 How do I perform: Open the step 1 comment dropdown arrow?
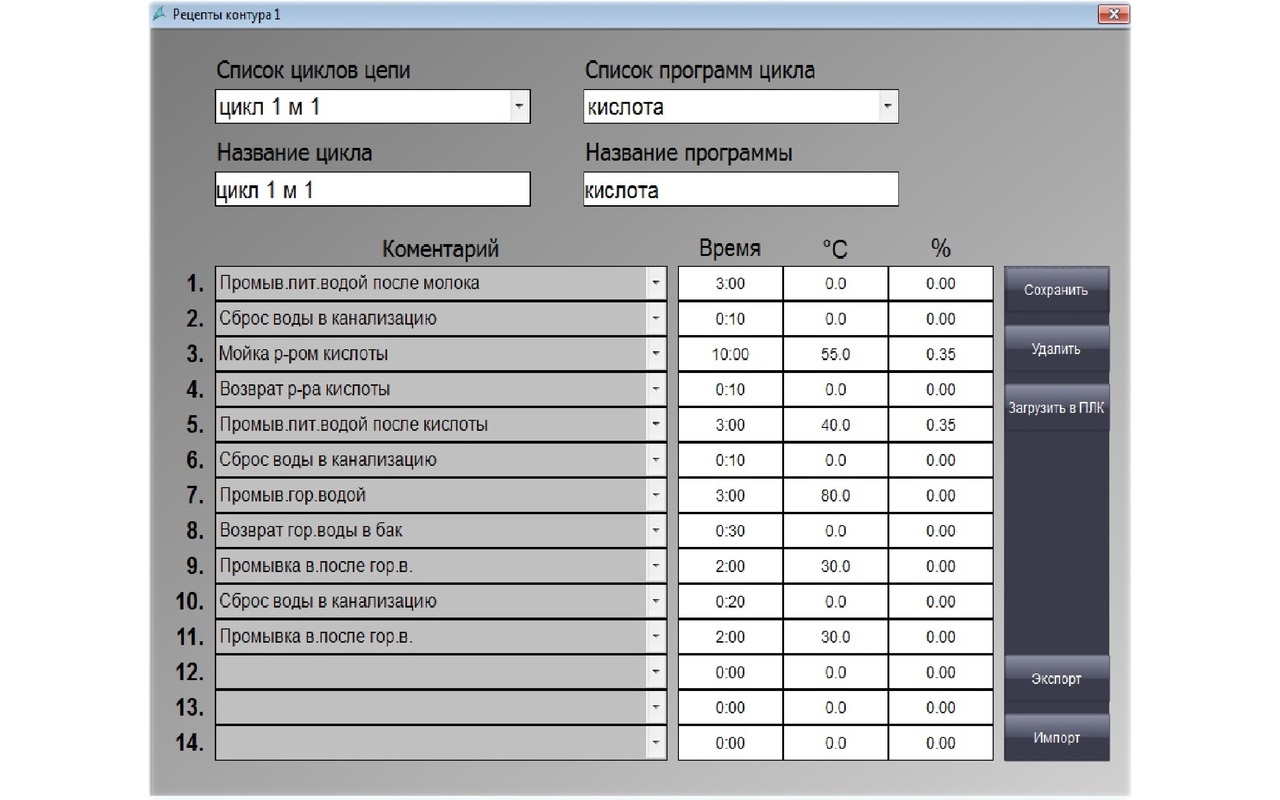(x=656, y=284)
